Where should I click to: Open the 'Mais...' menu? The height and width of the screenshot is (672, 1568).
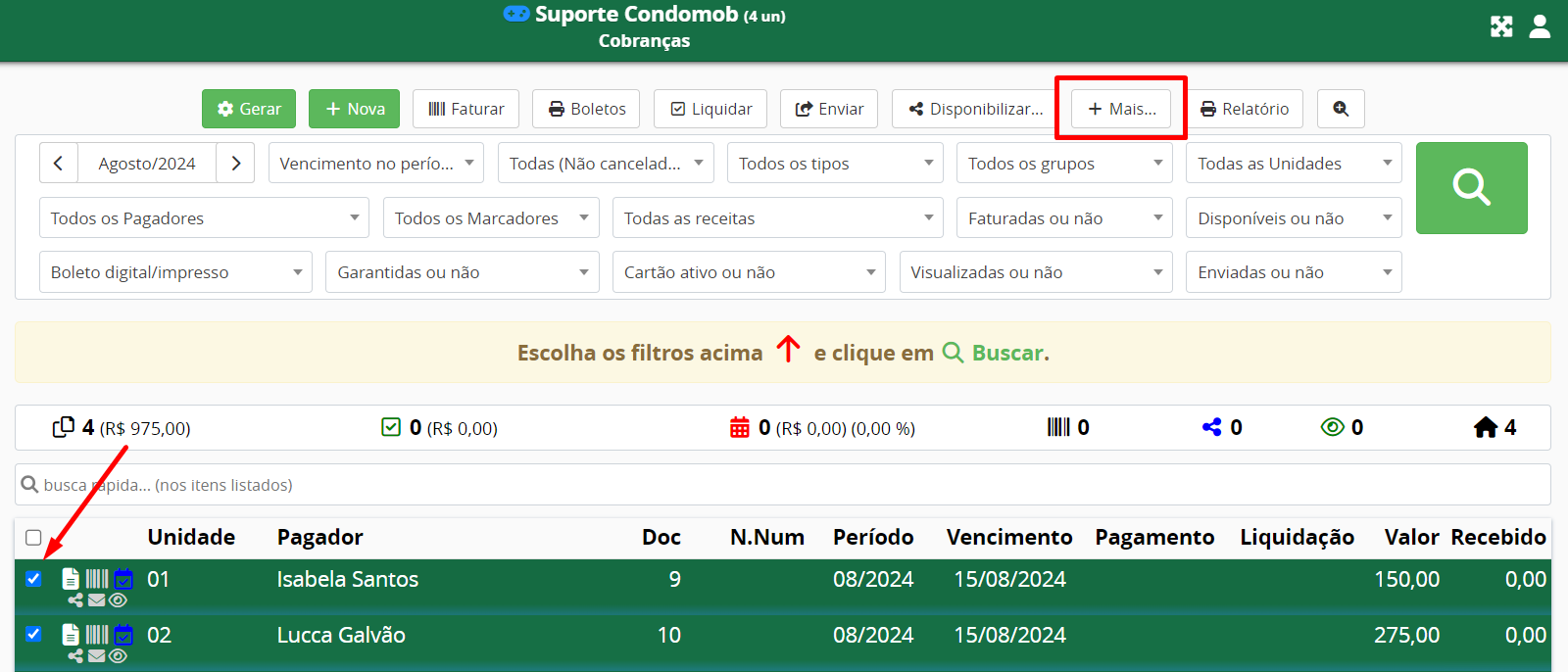click(x=1121, y=109)
